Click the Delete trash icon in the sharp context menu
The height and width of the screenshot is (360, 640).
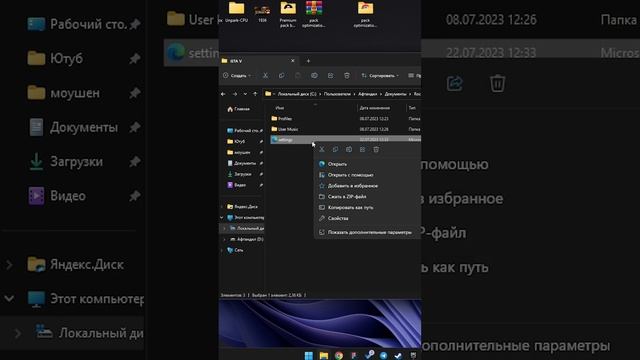coord(376,149)
